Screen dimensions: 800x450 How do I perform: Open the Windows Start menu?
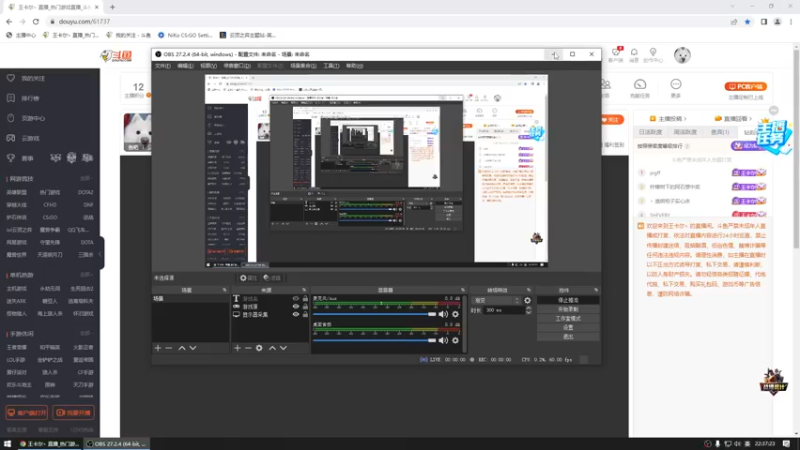[x=7, y=444]
